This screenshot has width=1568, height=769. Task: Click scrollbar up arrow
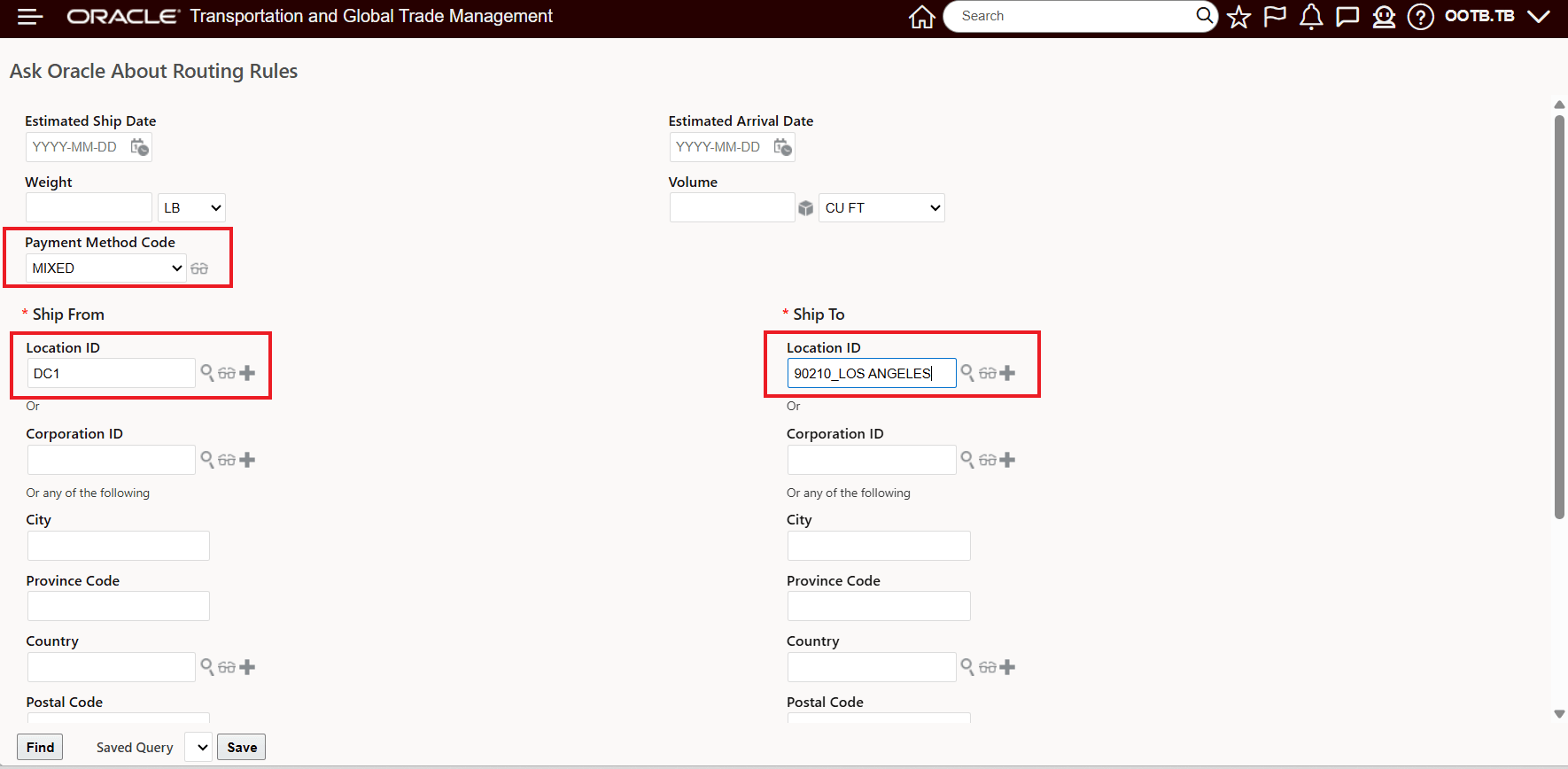(x=1559, y=105)
